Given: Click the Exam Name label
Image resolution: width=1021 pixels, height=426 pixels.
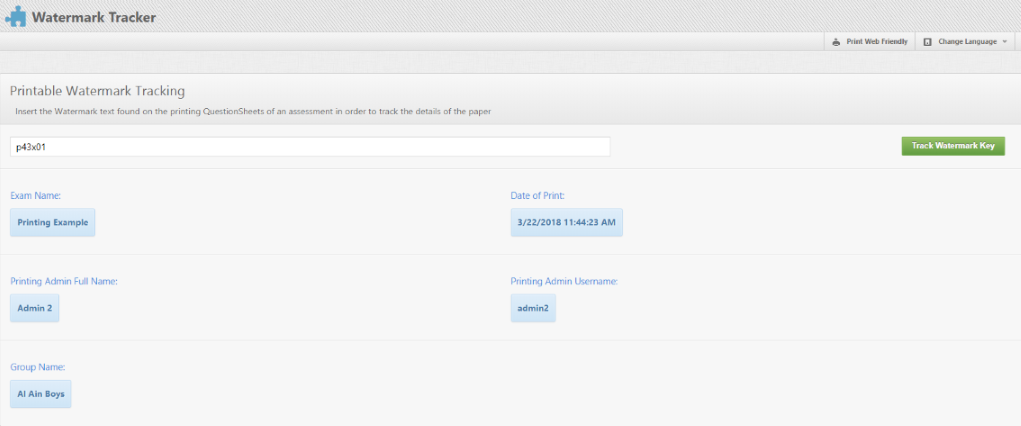Looking at the screenshot, I should [36, 196].
